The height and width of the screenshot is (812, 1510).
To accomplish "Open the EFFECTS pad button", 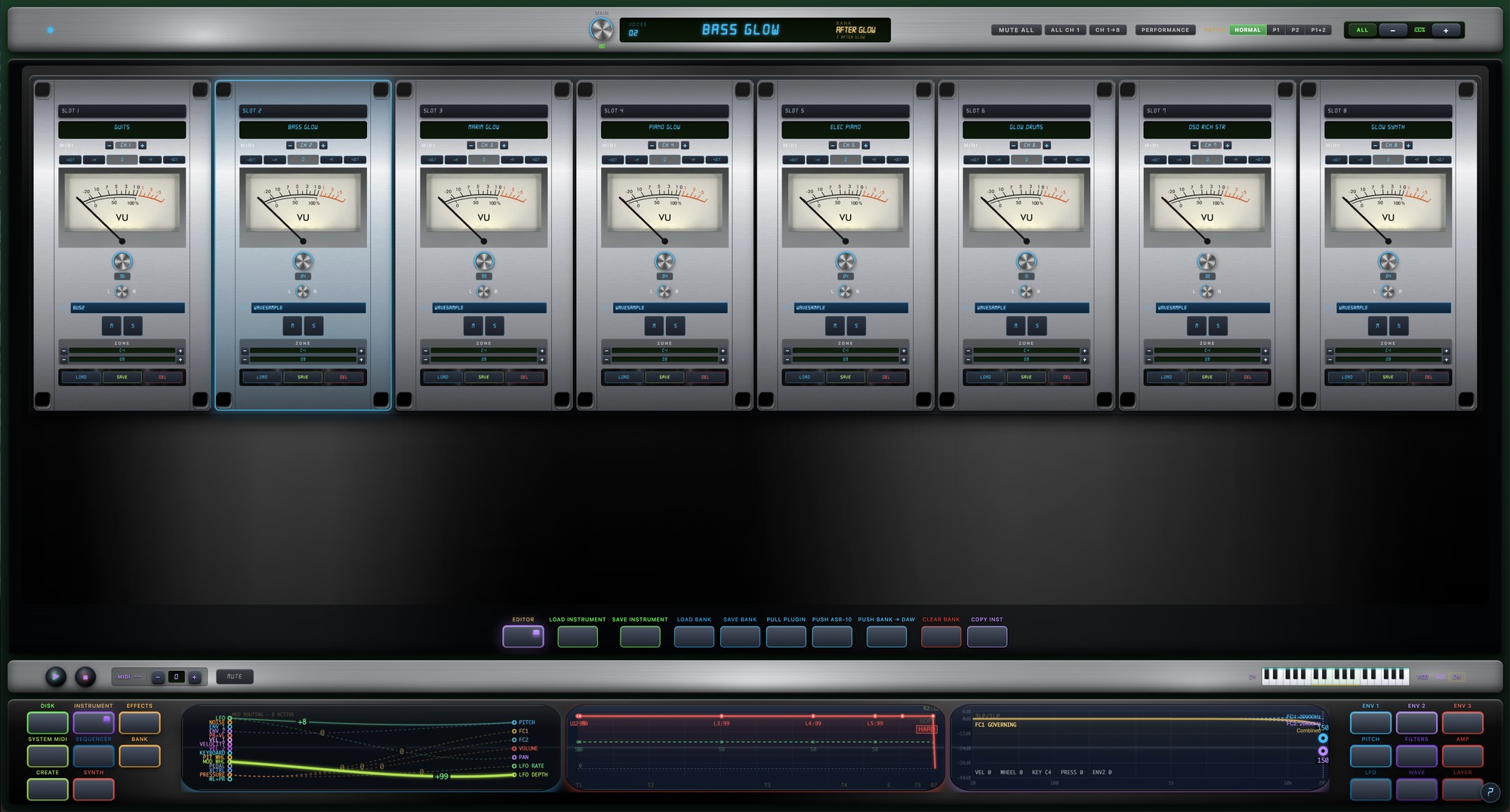I will (140, 723).
